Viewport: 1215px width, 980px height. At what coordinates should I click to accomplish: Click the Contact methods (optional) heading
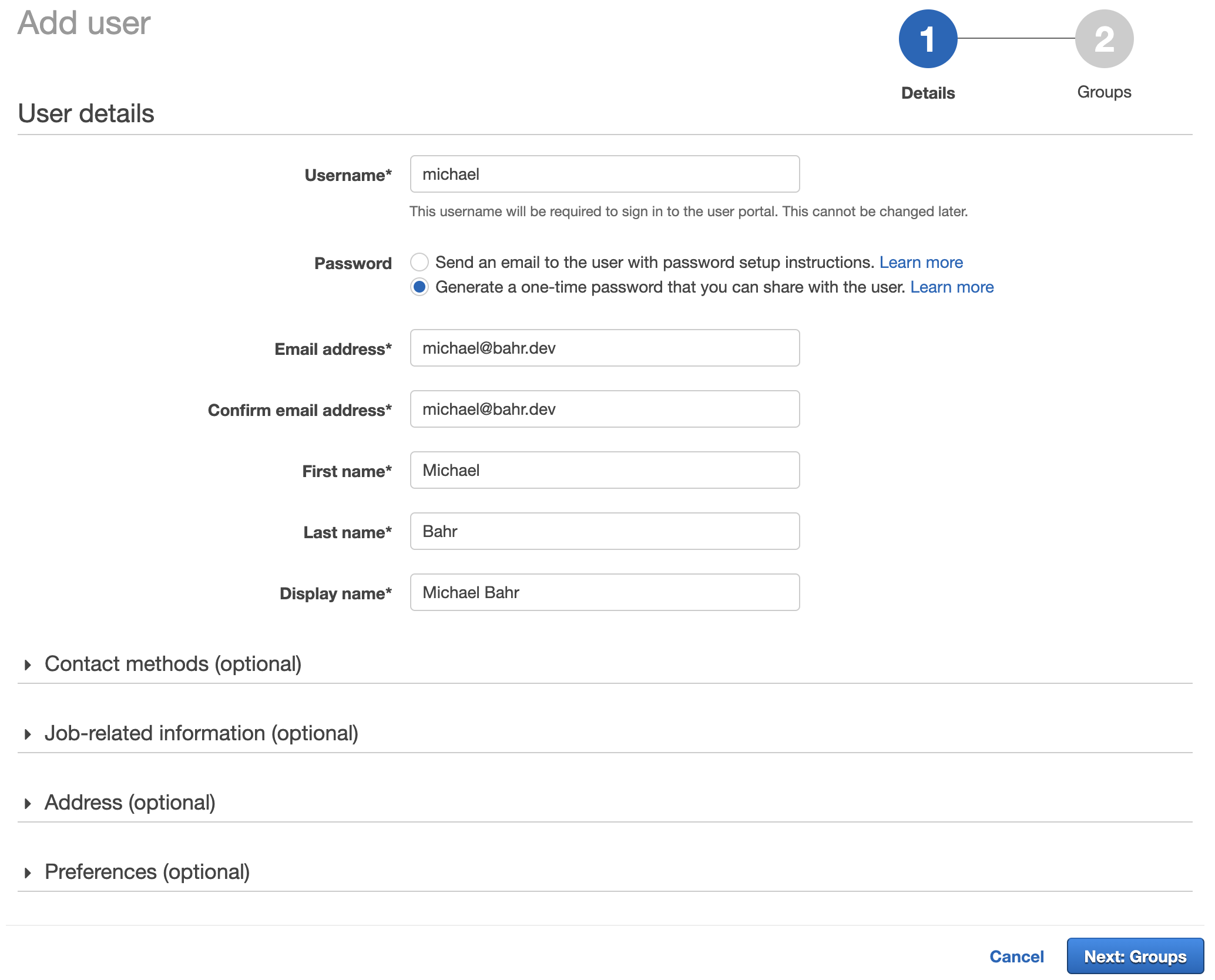[173, 664]
